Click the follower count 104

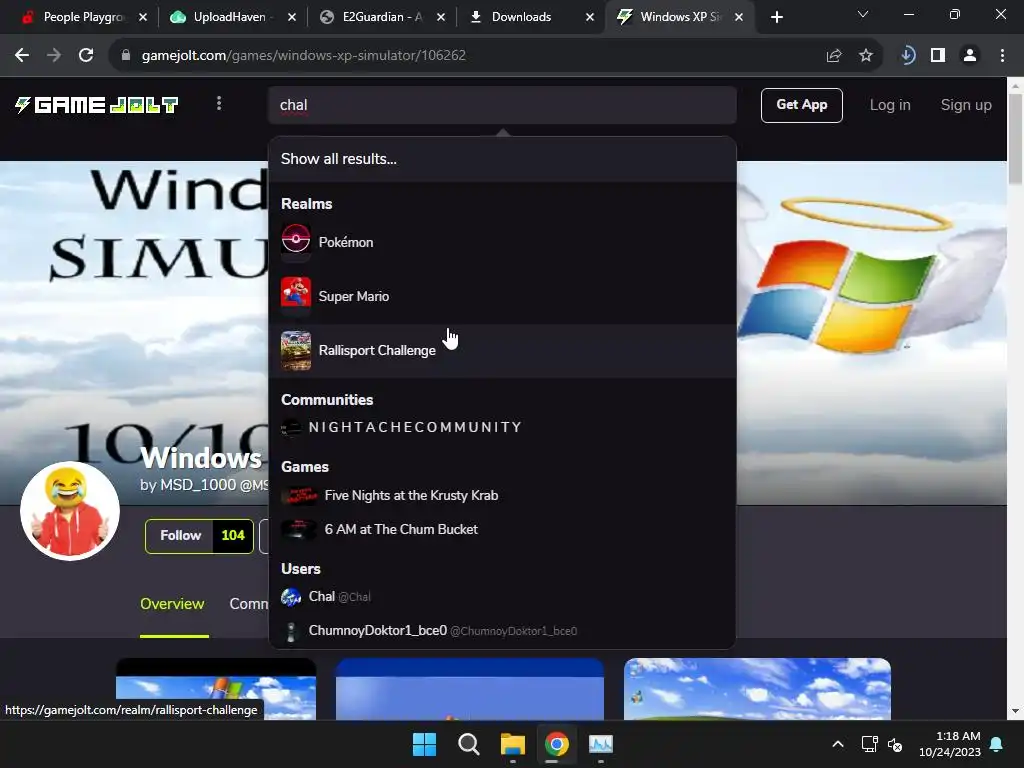point(232,536)
